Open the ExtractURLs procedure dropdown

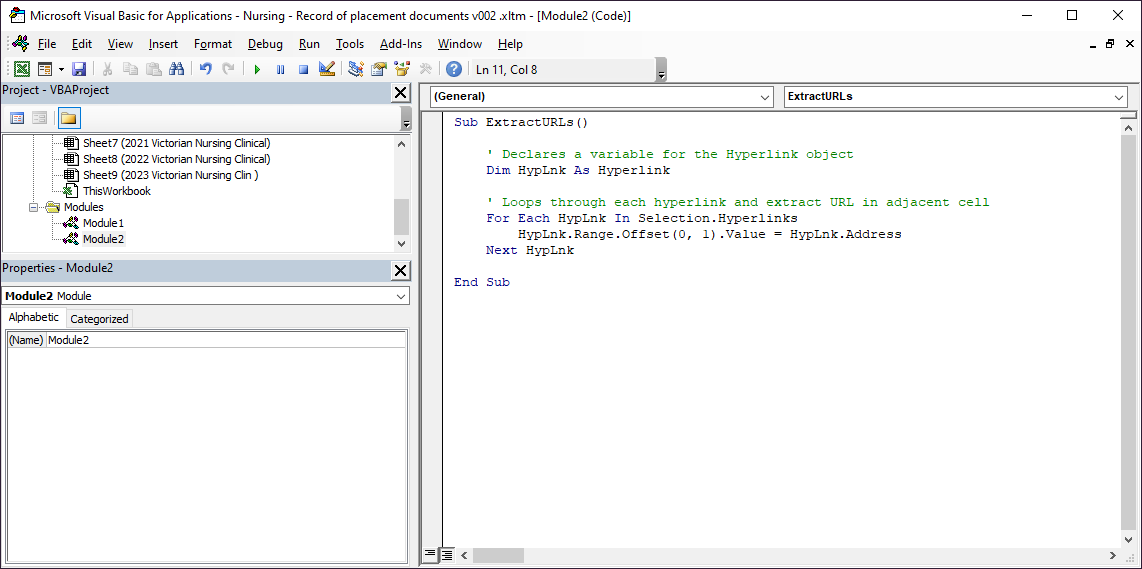coord(1119,96)
